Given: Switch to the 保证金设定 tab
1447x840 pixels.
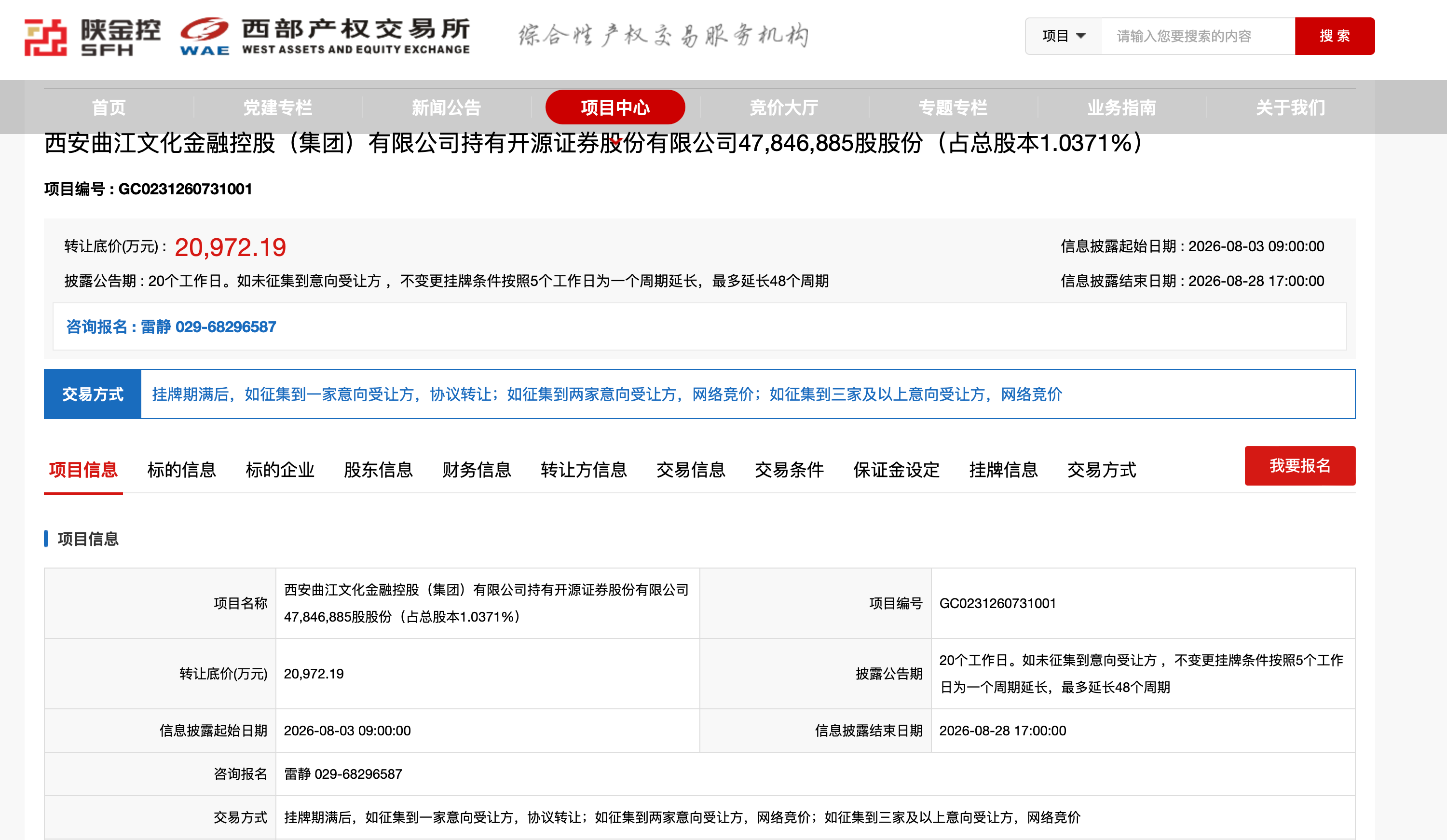Looking at the screenshot, I should (x=896, y=470).
